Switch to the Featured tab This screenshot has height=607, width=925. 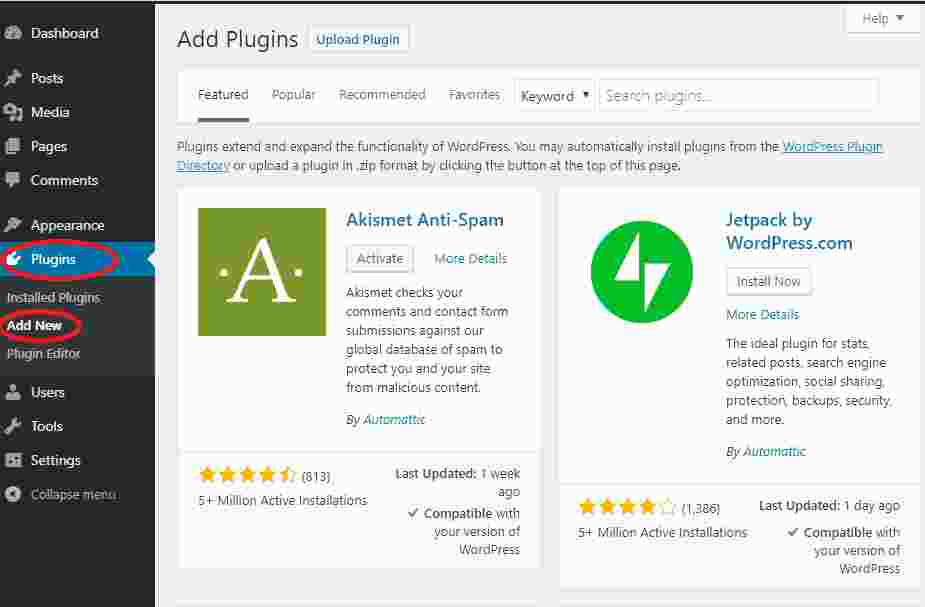[223, 94]
